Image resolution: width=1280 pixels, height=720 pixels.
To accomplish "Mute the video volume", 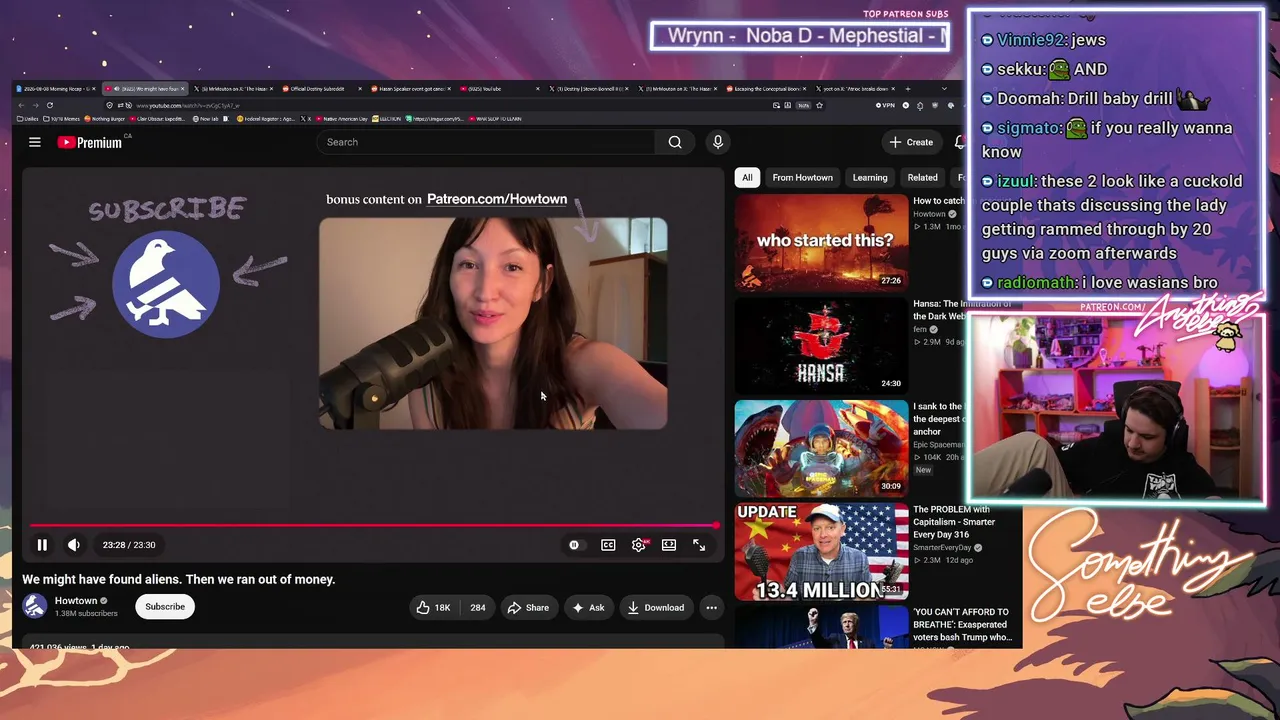I will [74, 545].
